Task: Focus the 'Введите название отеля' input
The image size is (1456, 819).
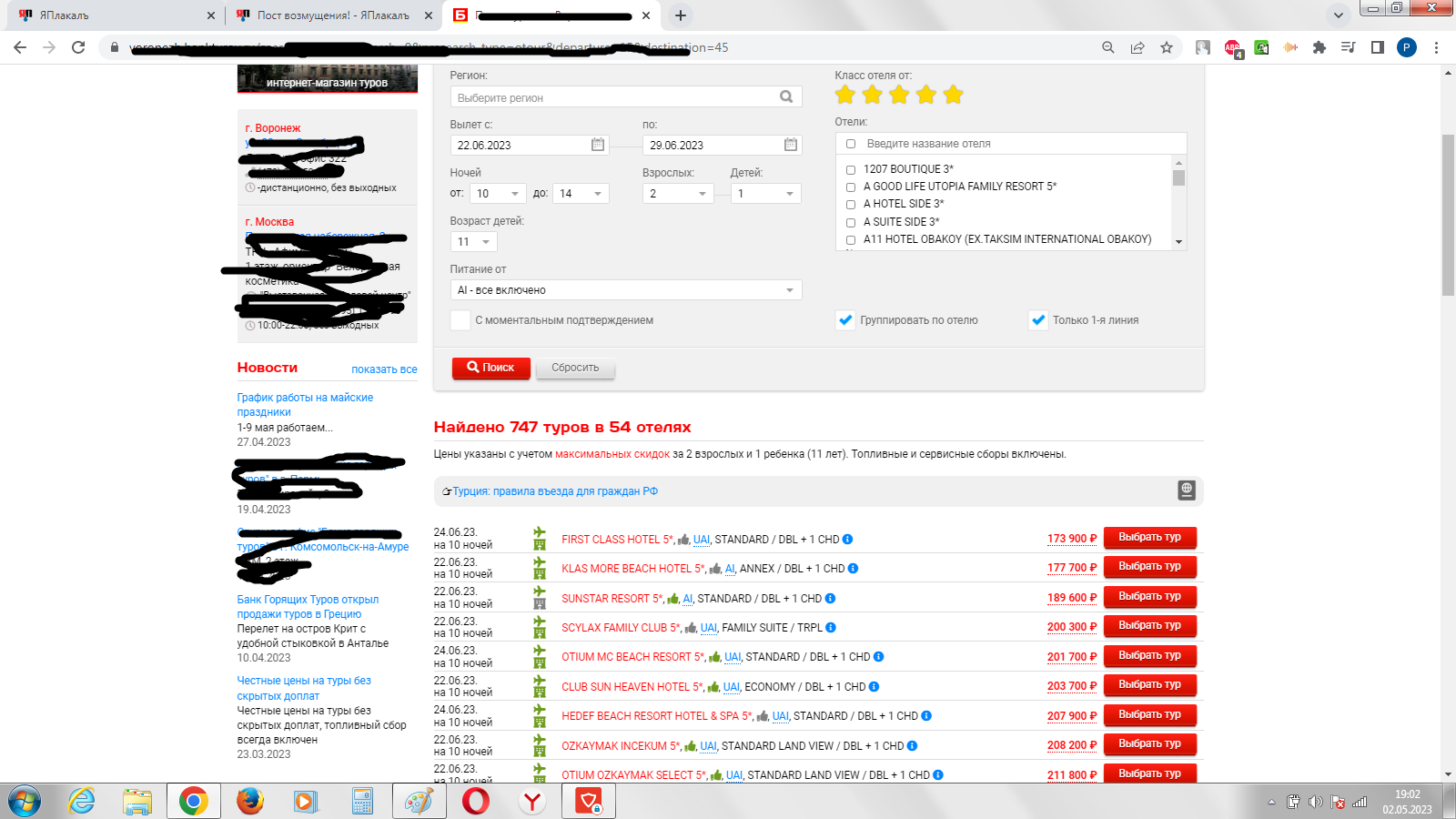Action: (1023, 144)
